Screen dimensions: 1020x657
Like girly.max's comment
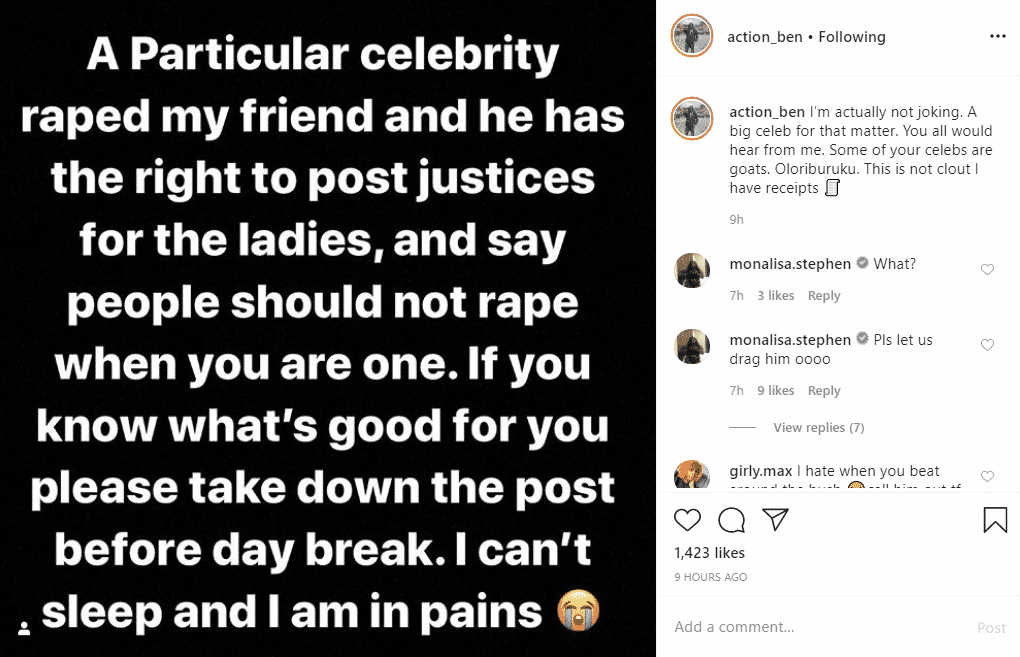pos(988,476)
